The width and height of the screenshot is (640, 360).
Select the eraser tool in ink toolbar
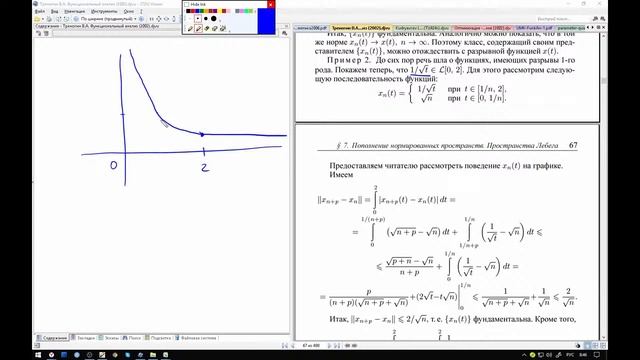click(x=207, y=29)
